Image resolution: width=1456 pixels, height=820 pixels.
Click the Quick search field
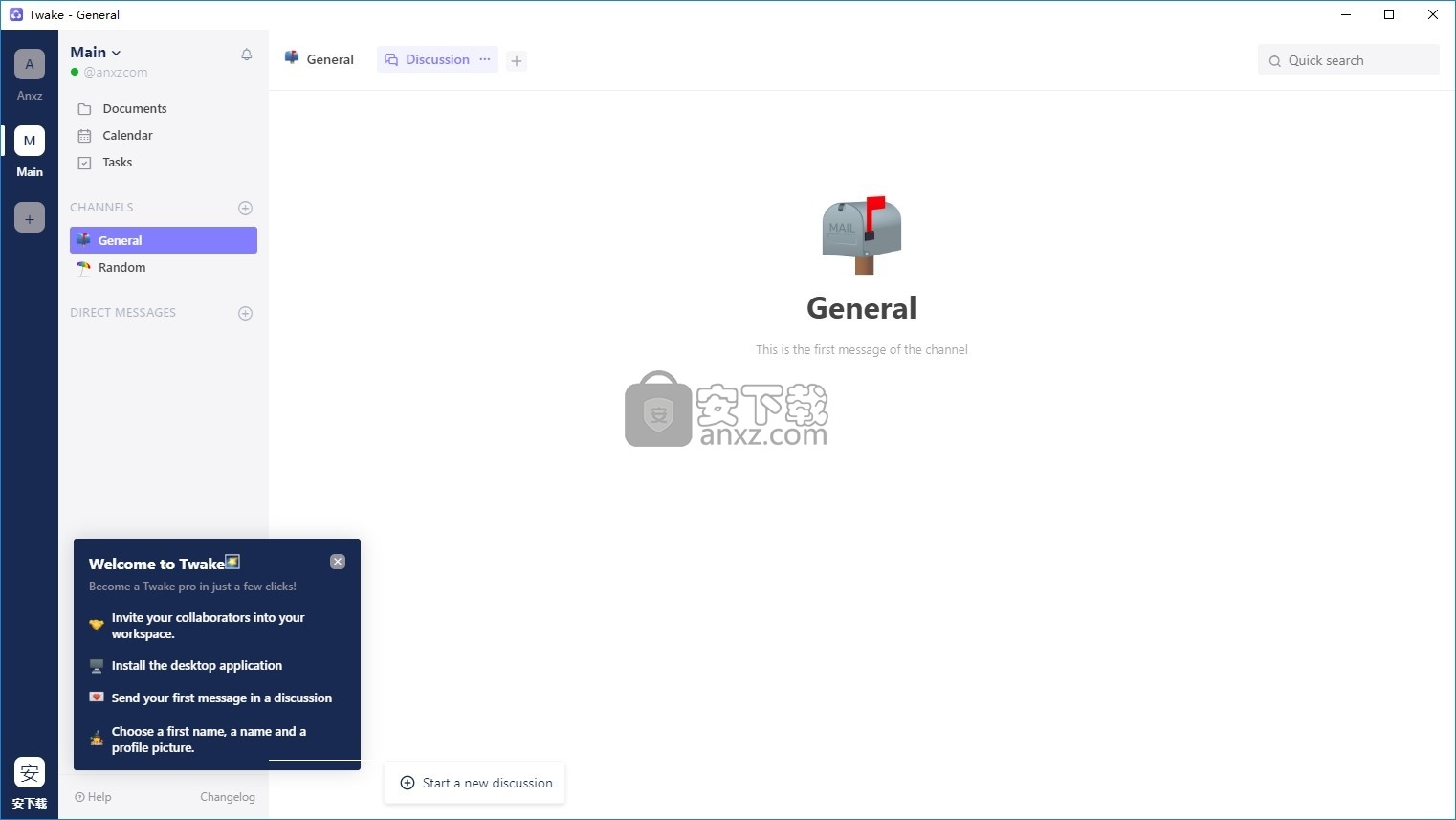click(x=1348, y=60)
